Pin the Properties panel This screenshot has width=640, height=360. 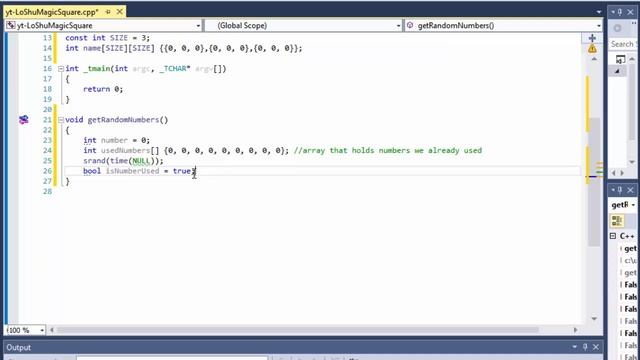coord(620,190)
